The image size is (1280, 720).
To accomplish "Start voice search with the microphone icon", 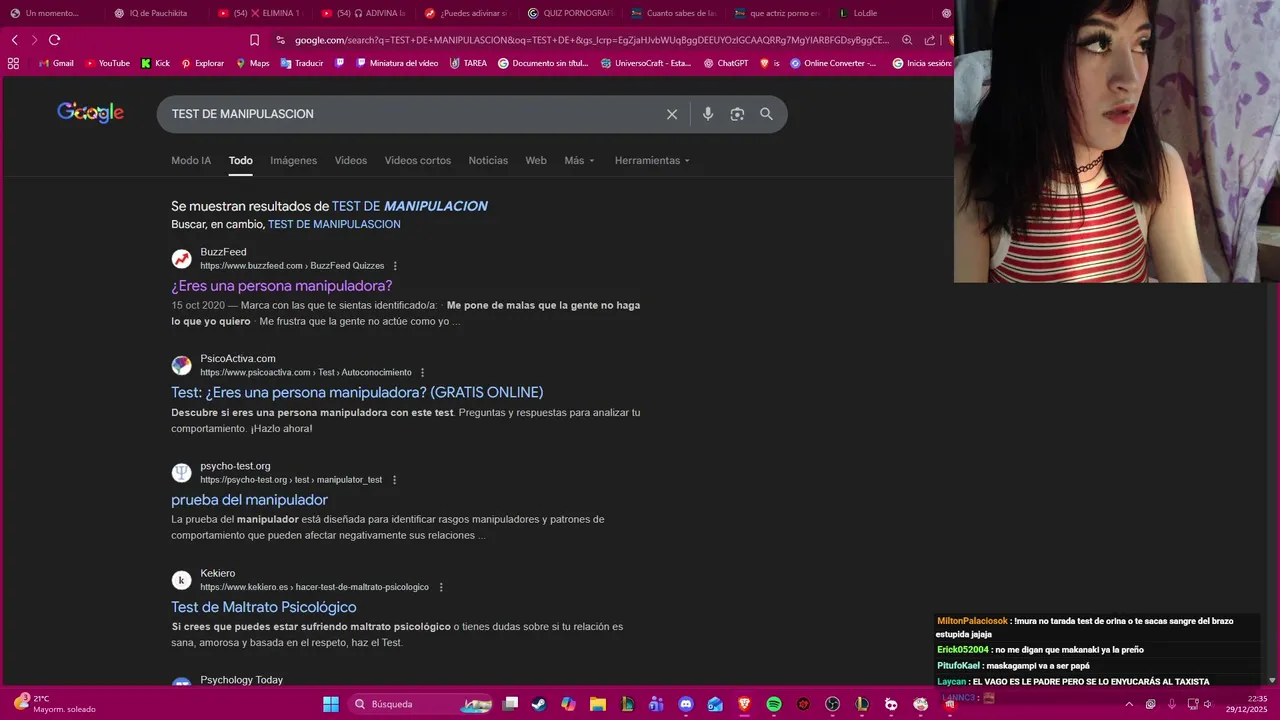I will click(x=708, y=114).
